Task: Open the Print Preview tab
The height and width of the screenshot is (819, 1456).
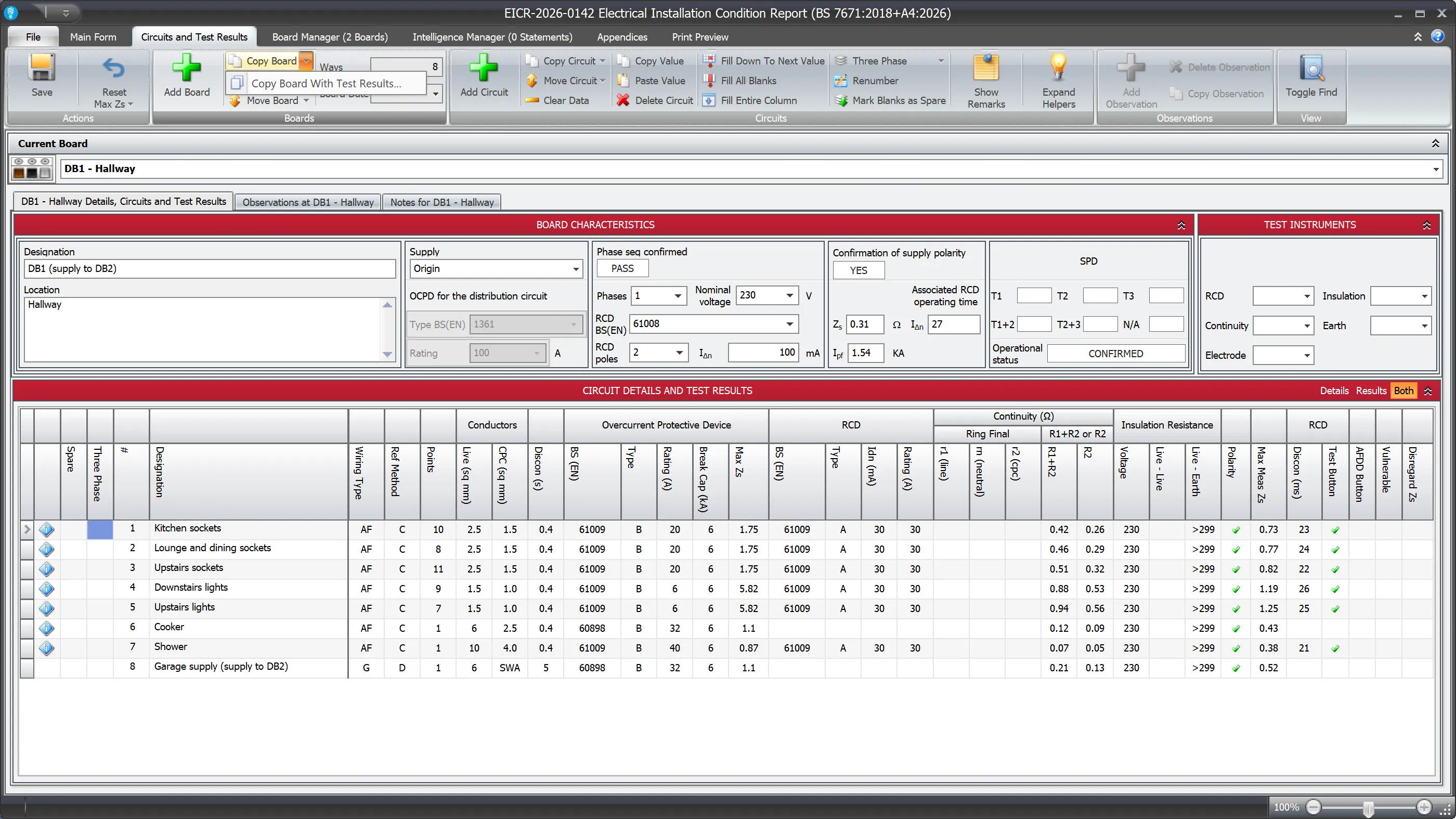Action: click(x=700, y=37)
